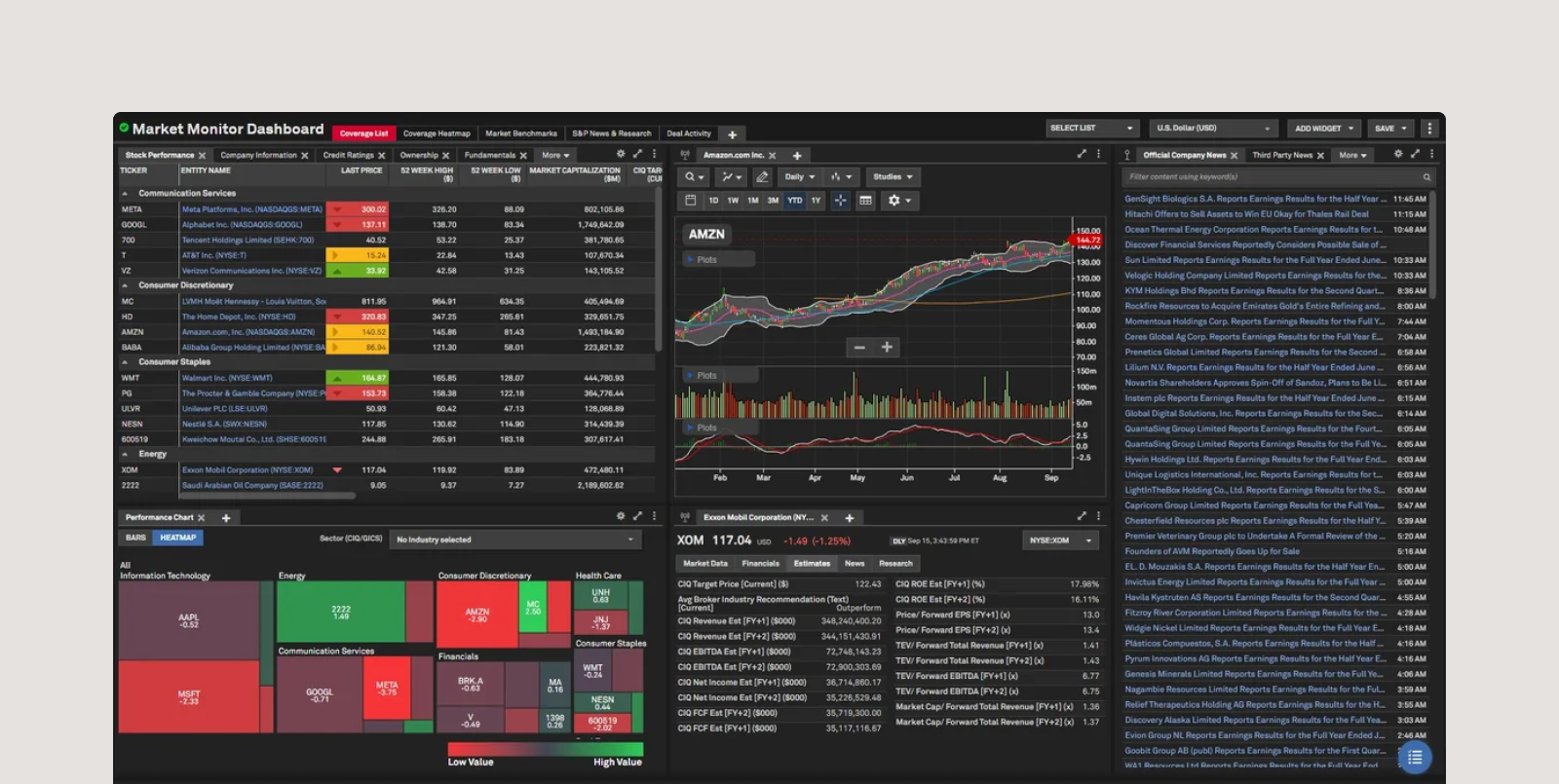Add tab next to Performance Chart
Screen dimensions: 1559x784
coord(226,518)
